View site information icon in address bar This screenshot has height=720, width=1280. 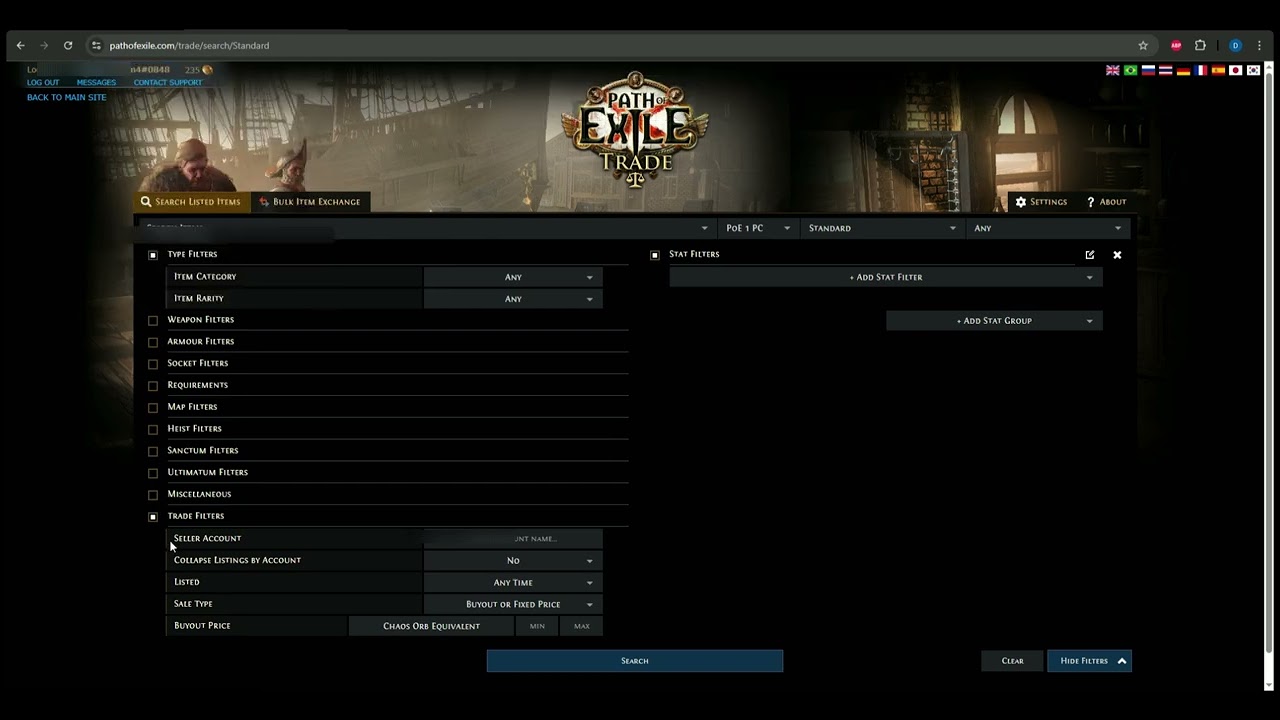point(96,45)
